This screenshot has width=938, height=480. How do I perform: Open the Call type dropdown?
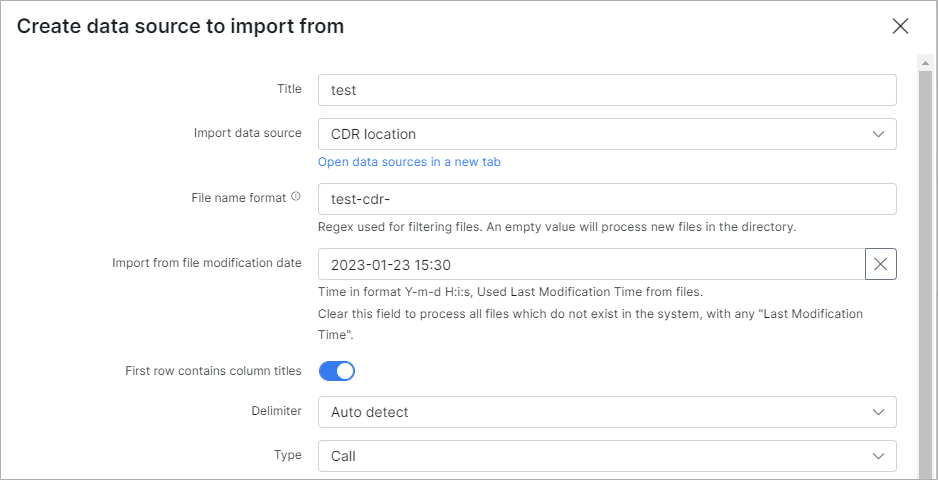pyautogui.click(x=607, y=456)
